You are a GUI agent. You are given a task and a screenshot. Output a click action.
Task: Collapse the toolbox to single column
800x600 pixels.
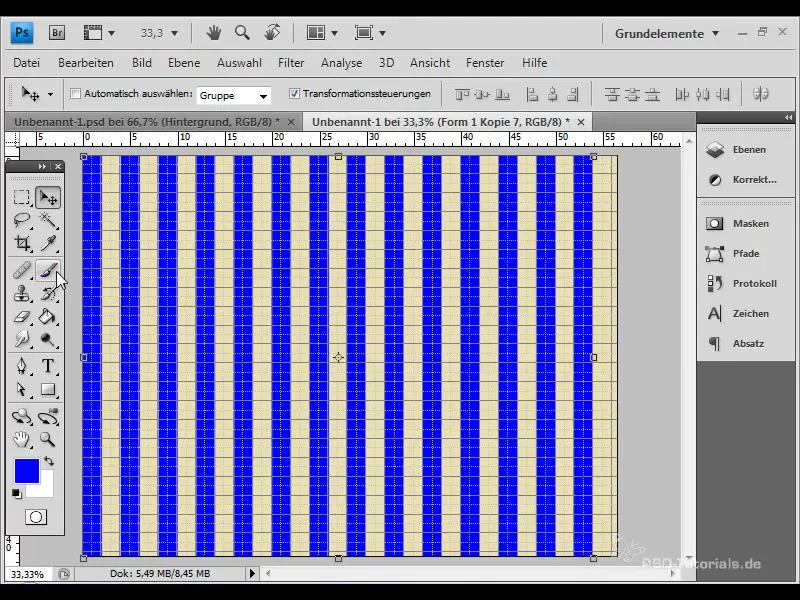[42, 166]
